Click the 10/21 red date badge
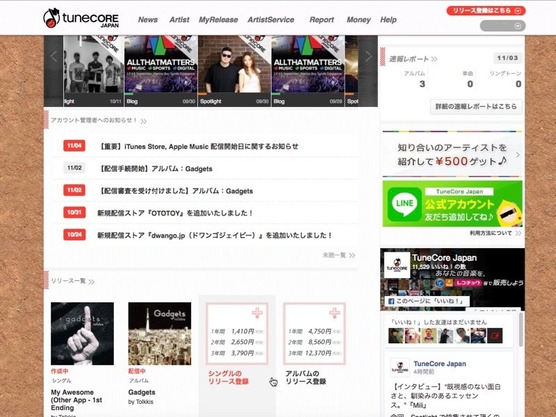Viewport: 556px width, 417px height. (74, 212)
